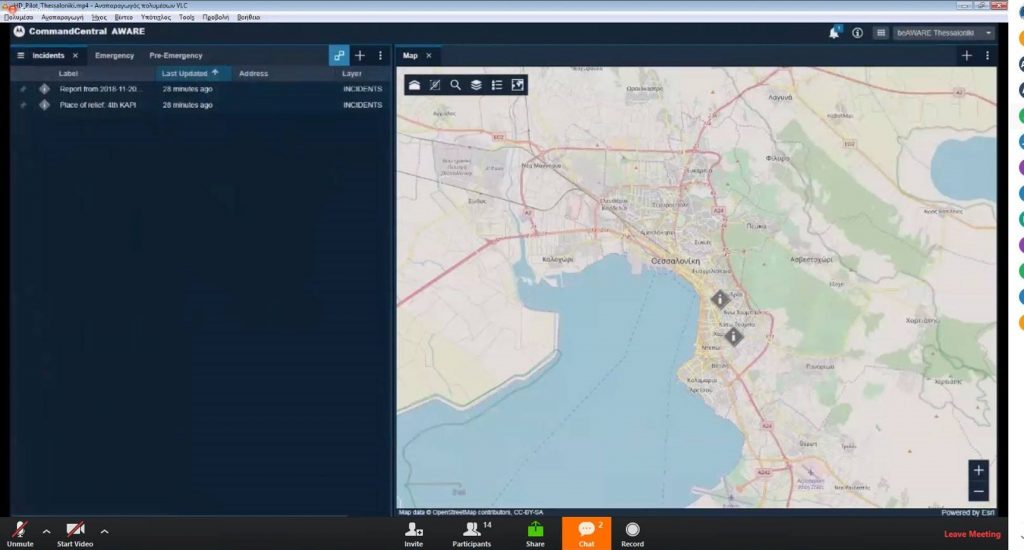The image size is (1024, 550).
Task: Sort by the Address column header
Action: coord(253,73)
